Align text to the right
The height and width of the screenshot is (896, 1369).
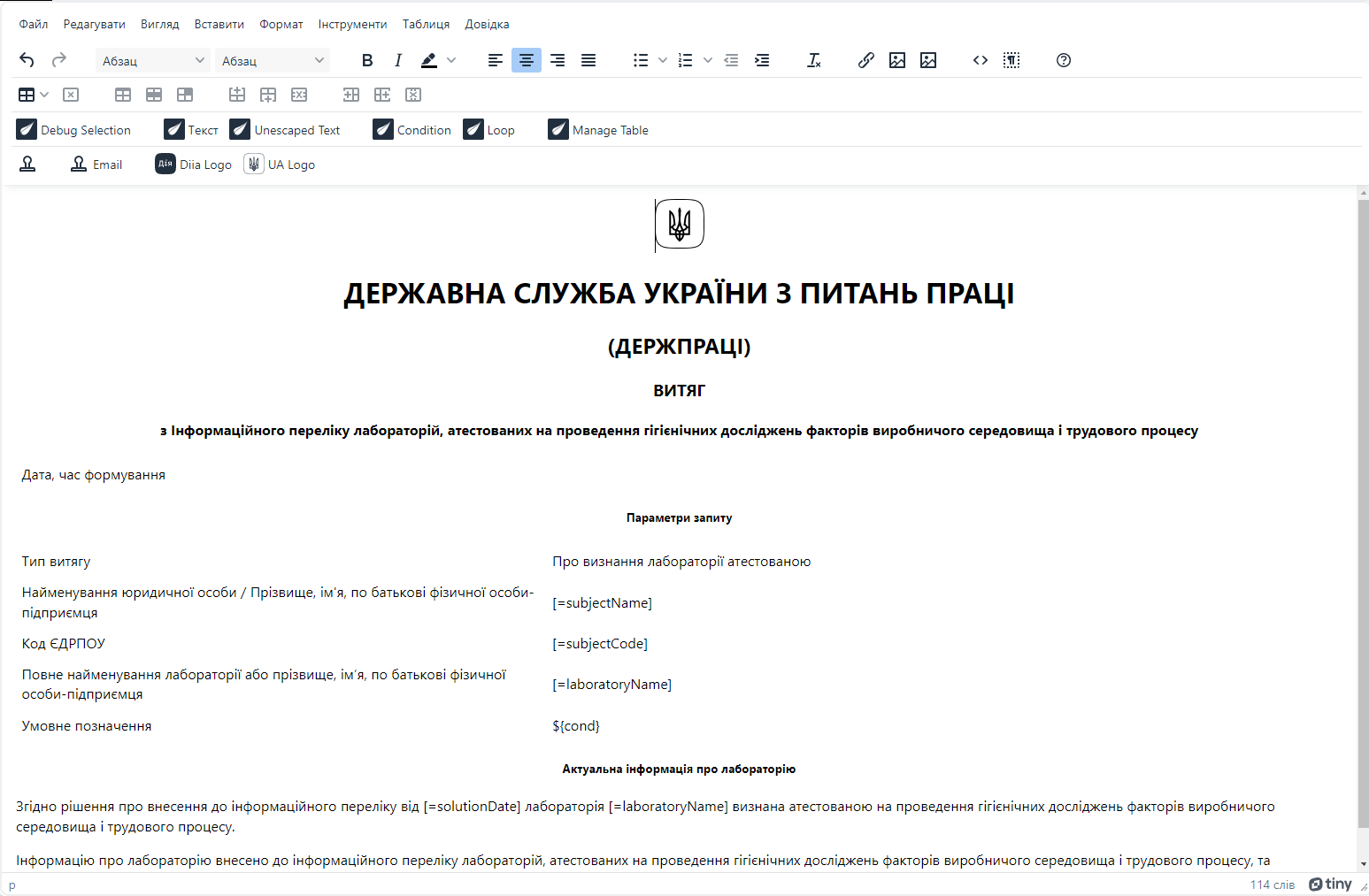coord(558,60)
